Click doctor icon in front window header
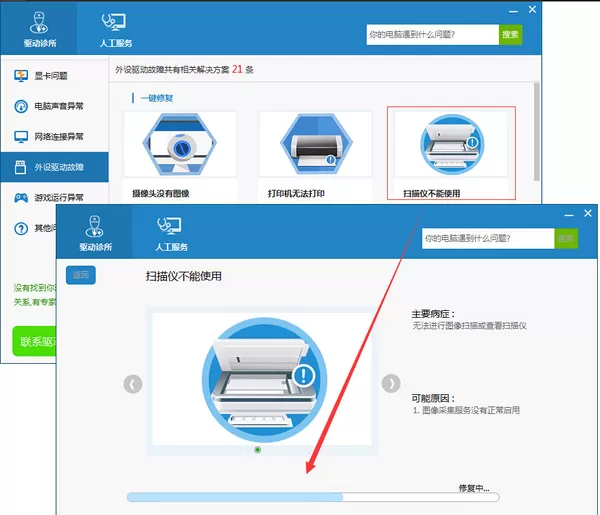Viewport: 600px width, 515px height. pyautogui.click(x=95, y=226)
